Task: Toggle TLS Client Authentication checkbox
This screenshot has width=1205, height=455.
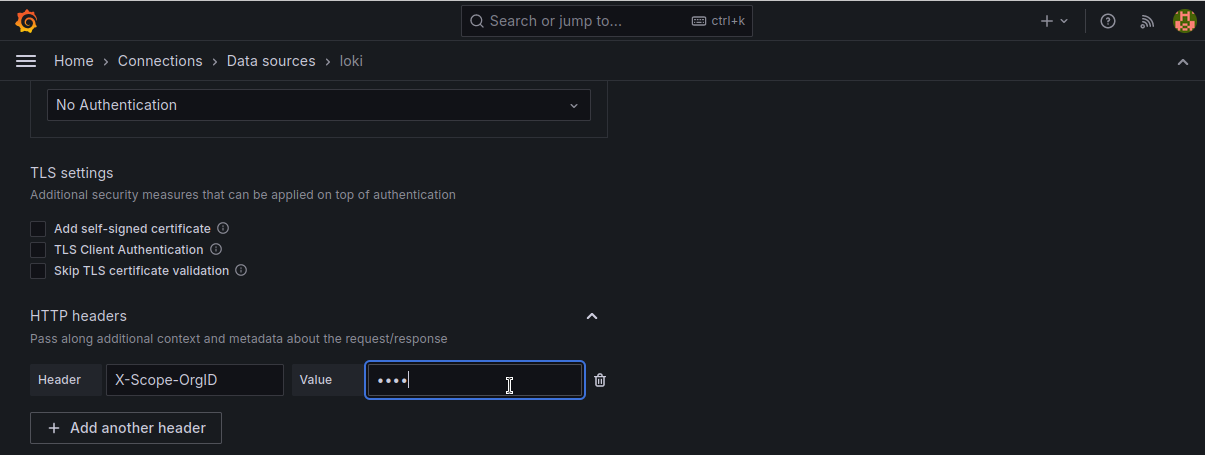Action: click(38, 250)
